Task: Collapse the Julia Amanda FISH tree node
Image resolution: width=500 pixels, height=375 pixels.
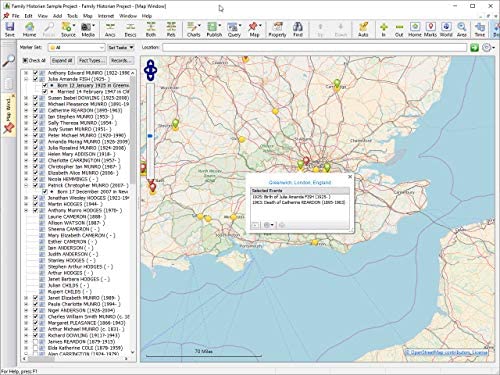Action: coord(26,79)
